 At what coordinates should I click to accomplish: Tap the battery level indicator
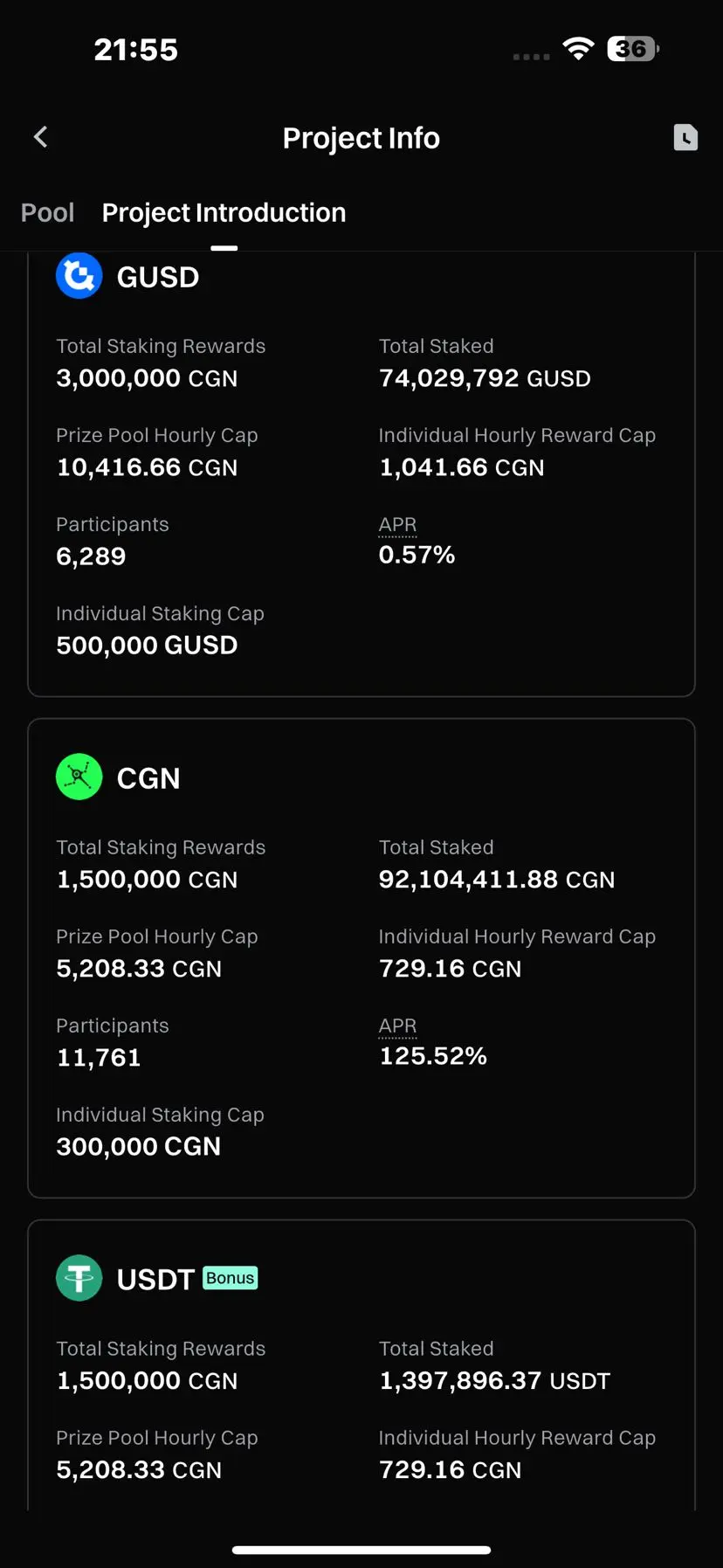[633, 49]
